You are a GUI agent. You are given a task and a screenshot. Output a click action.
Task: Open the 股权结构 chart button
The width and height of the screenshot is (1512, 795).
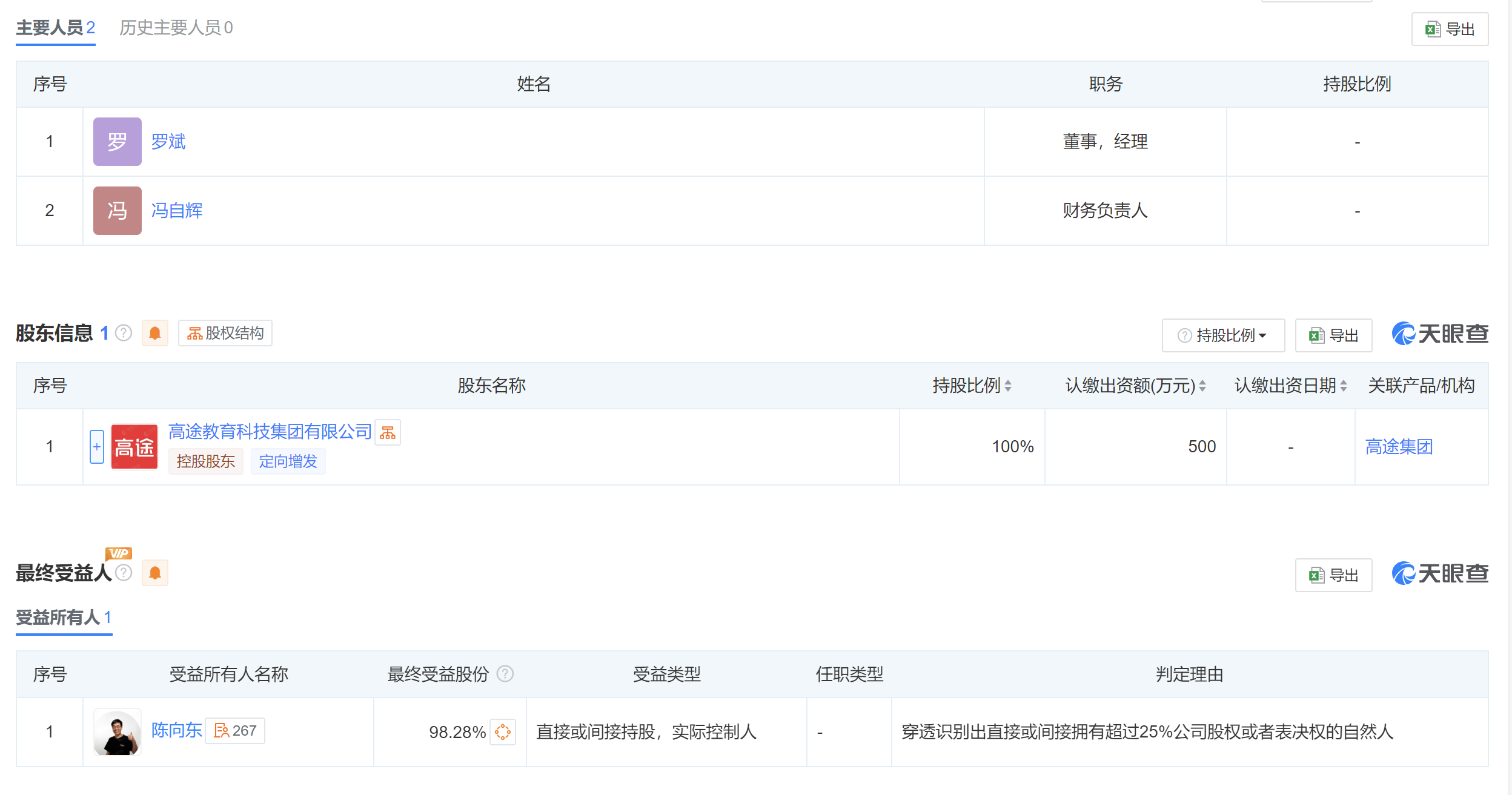[225, 333]
